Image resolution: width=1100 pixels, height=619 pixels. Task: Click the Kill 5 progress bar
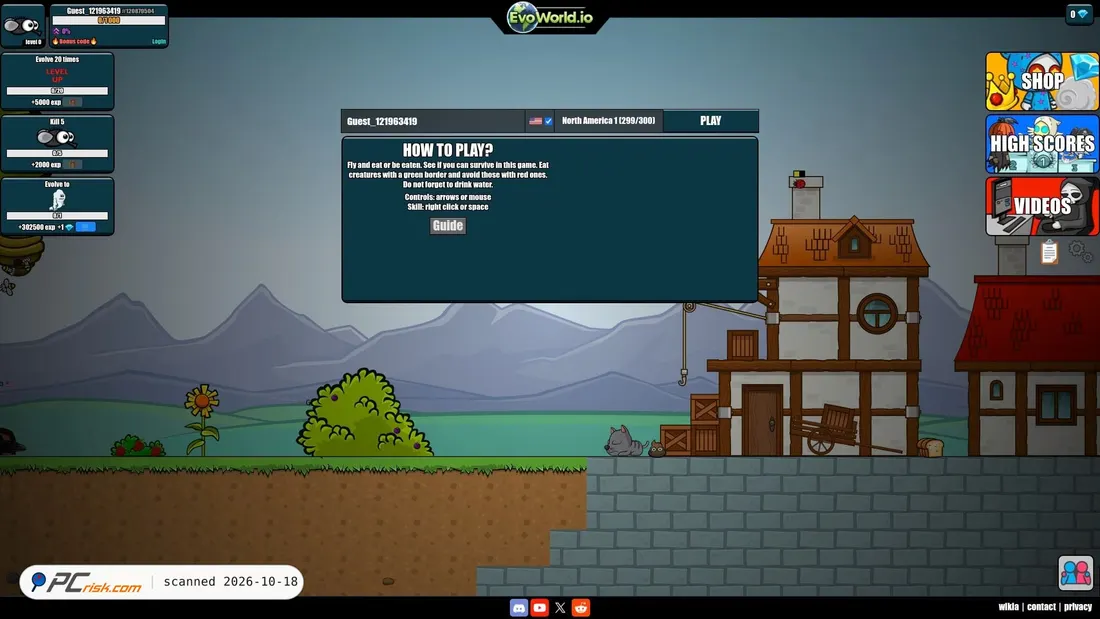click(58, 153)
